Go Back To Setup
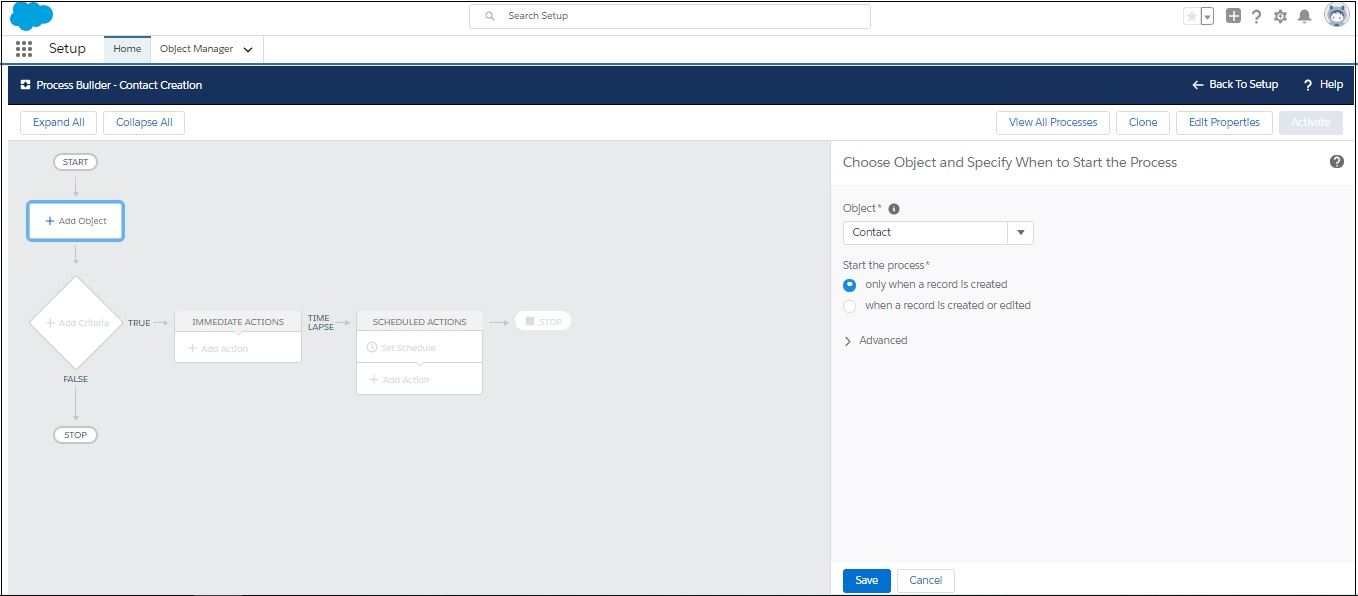The height and width of the screenshot is (596, 1358). [1235, 85]
